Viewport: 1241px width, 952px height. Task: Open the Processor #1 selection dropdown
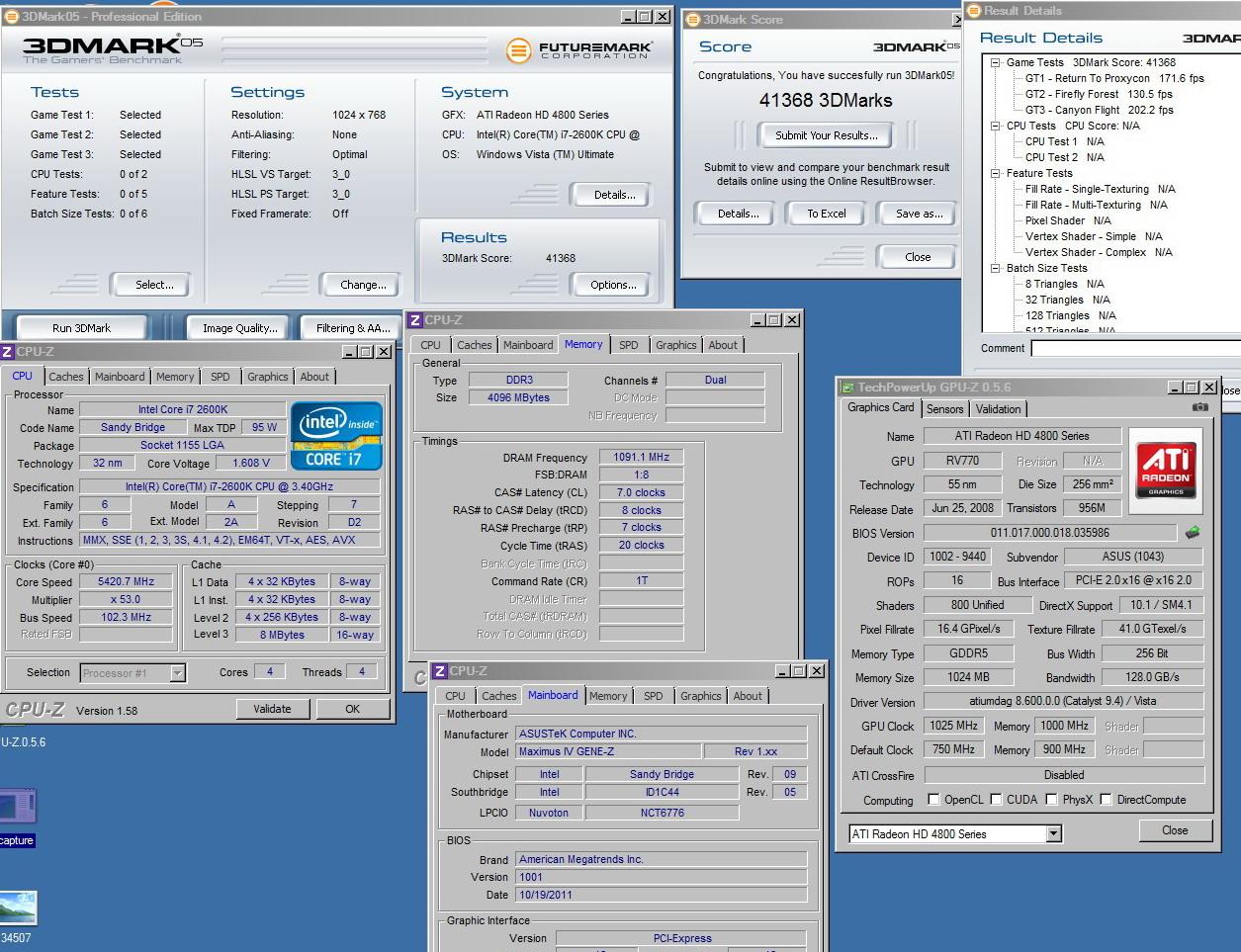(177, 673)
